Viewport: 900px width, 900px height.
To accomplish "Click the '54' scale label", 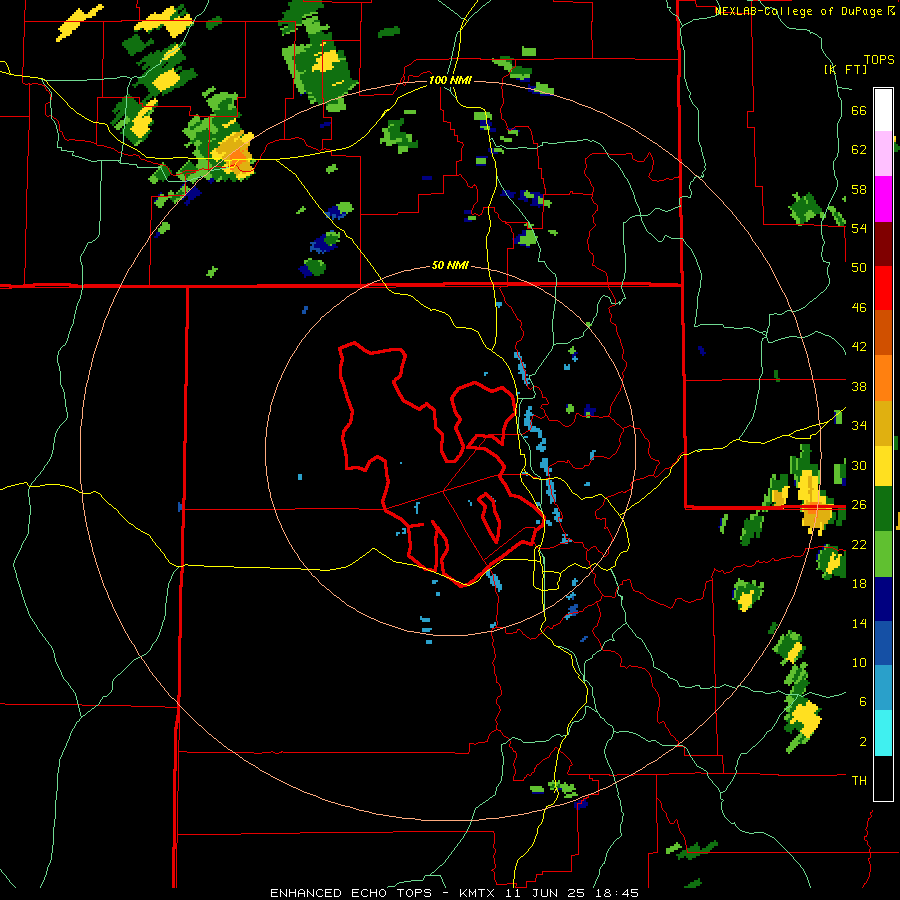I will click(x=859, y=228).
